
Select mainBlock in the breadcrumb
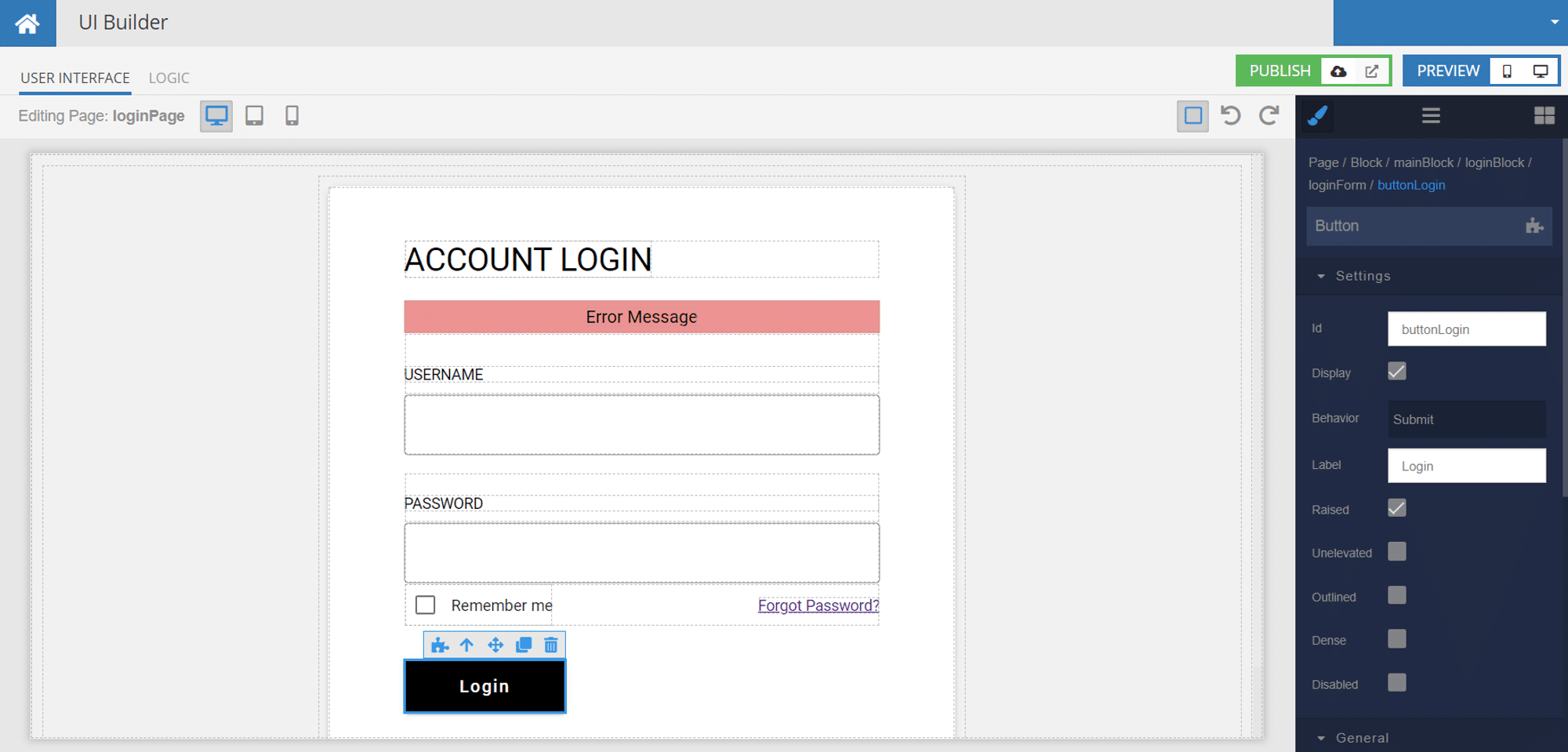(1424, 163)
